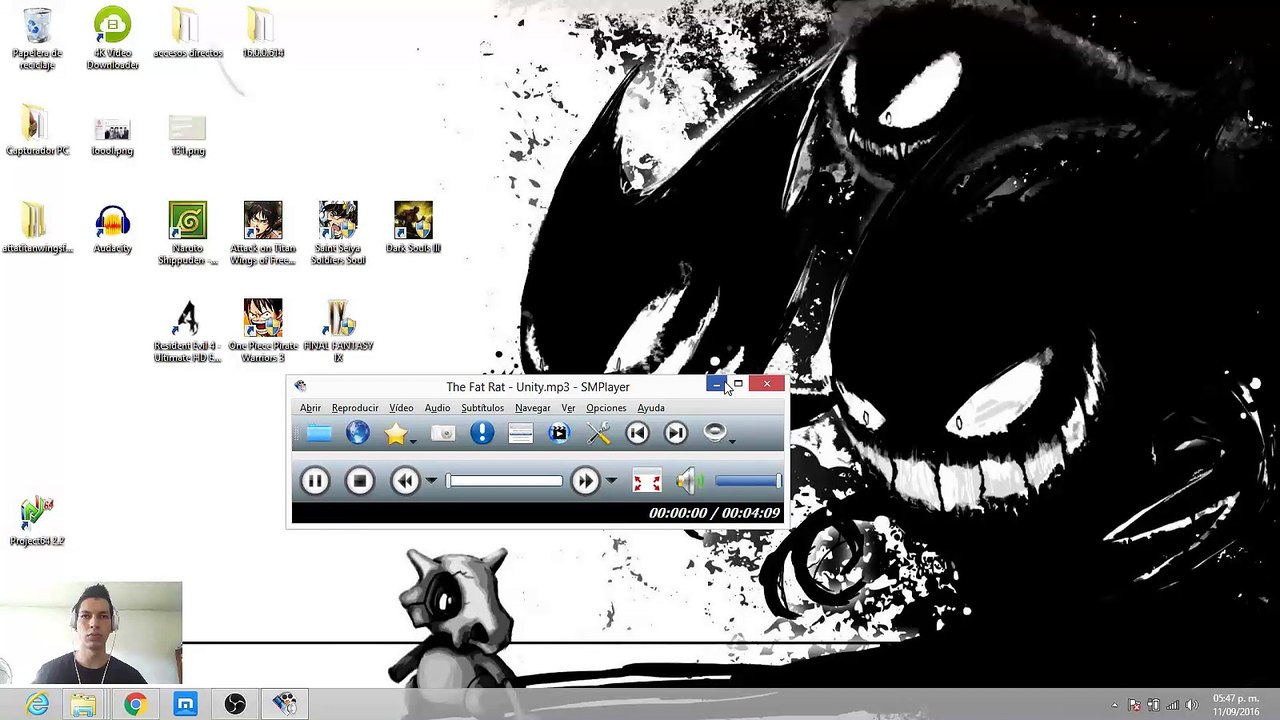Select the looool.png image file
This screenshot has width=1280, height=720.
[112, 137]
